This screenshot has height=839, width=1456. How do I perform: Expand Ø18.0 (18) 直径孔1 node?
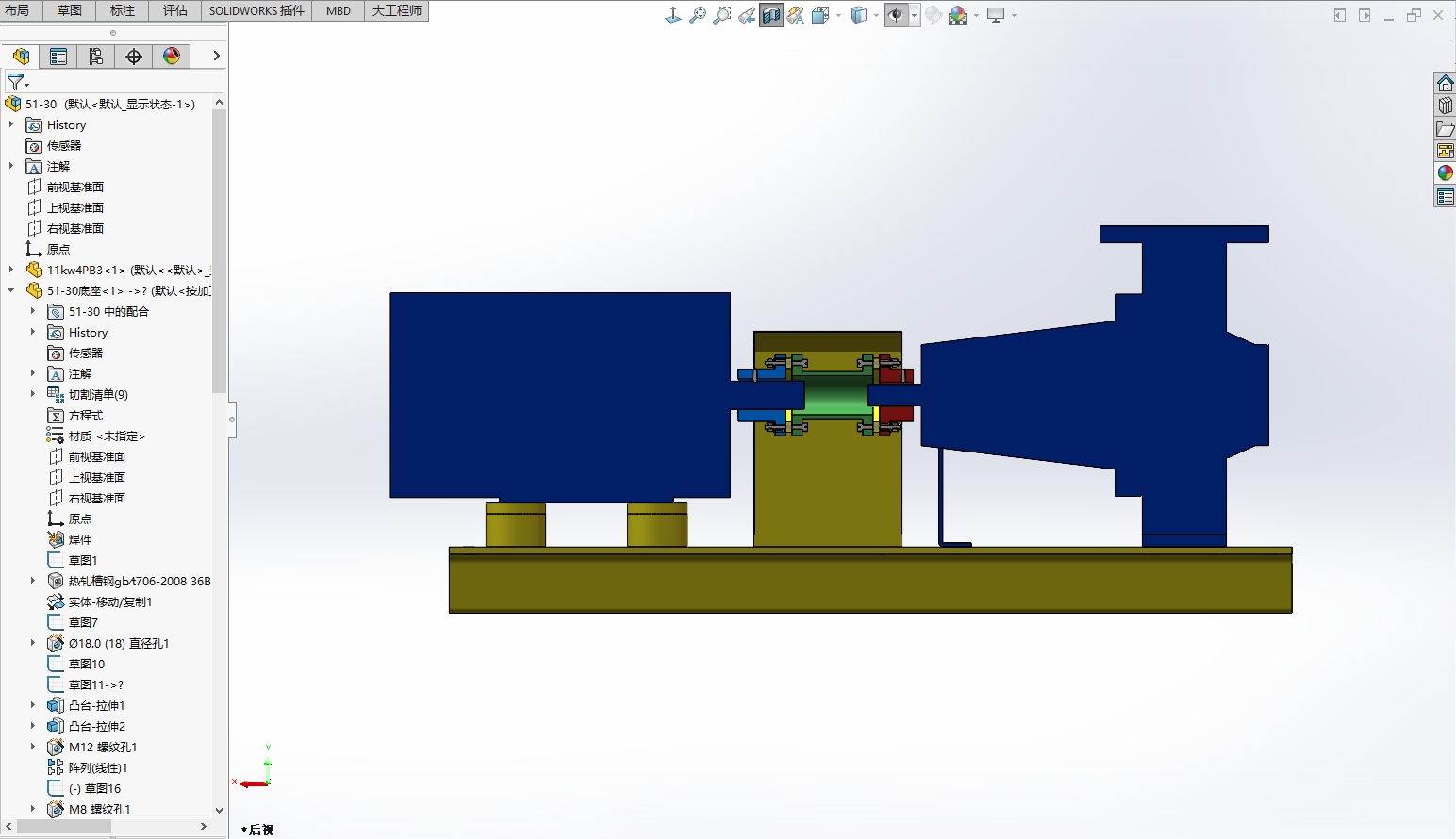(x=33, y=643)
